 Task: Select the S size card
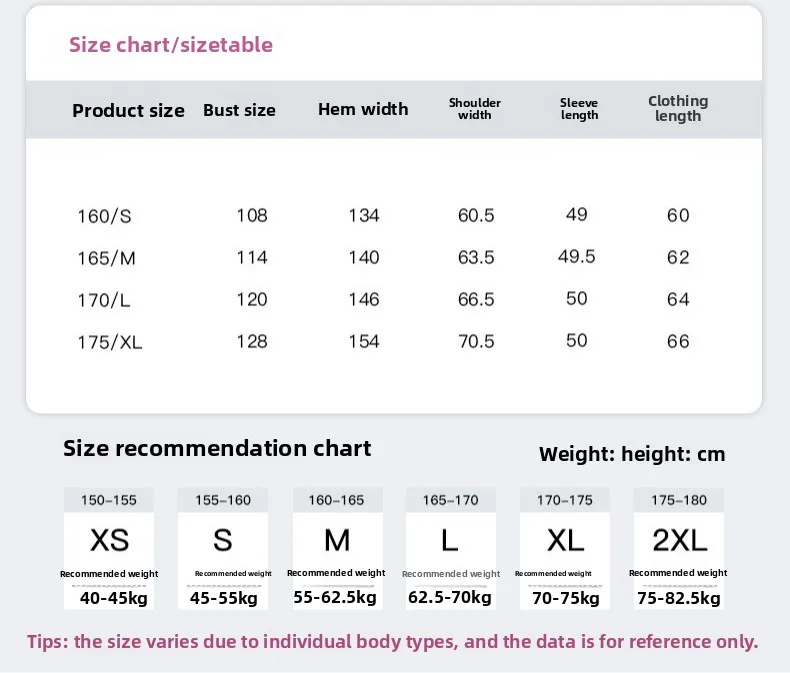coord(223,549)
